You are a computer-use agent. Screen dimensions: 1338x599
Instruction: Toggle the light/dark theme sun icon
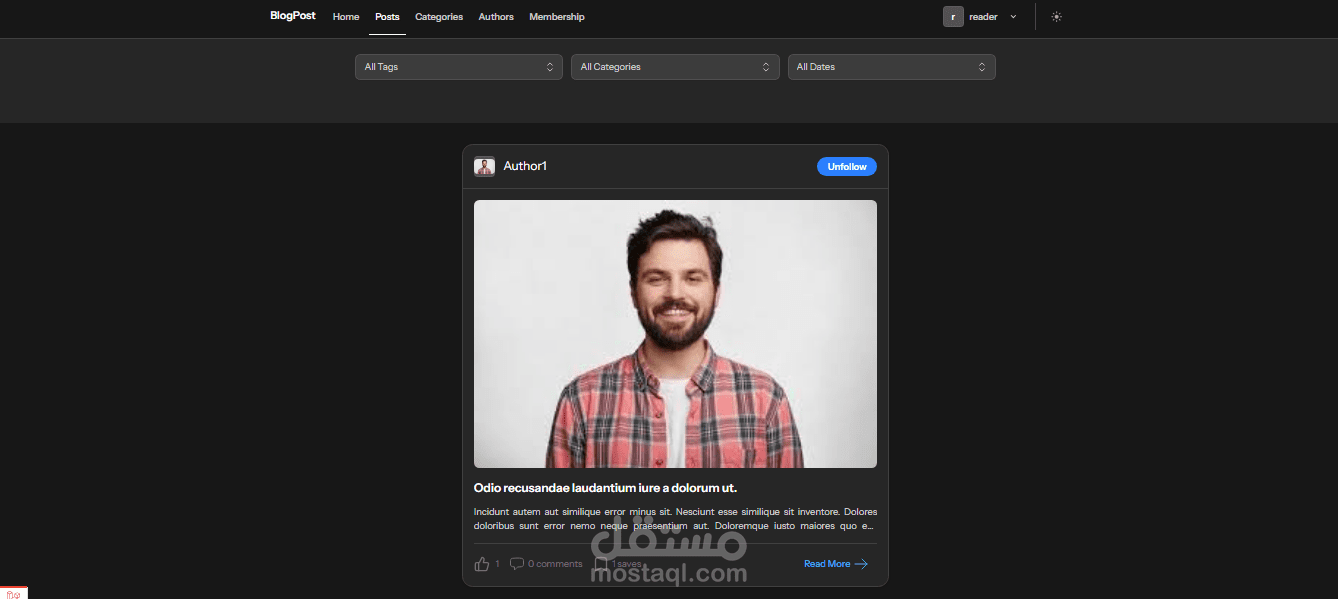pos(1057,17)
